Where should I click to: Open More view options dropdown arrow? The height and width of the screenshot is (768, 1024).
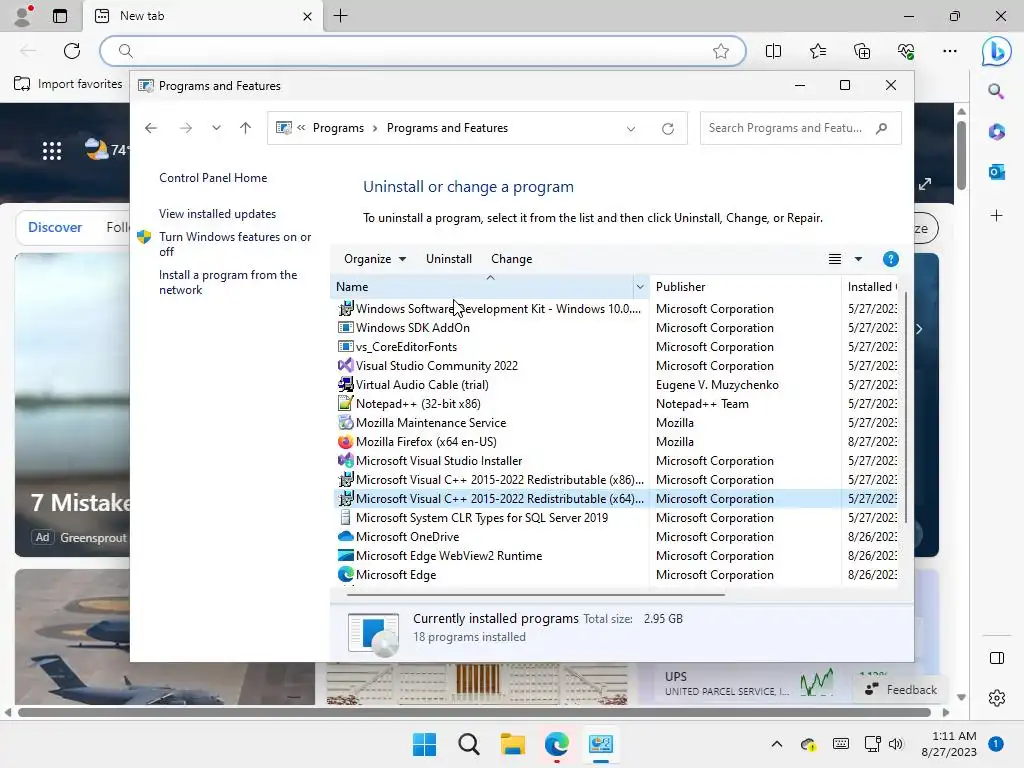click(x=858, y=259)
